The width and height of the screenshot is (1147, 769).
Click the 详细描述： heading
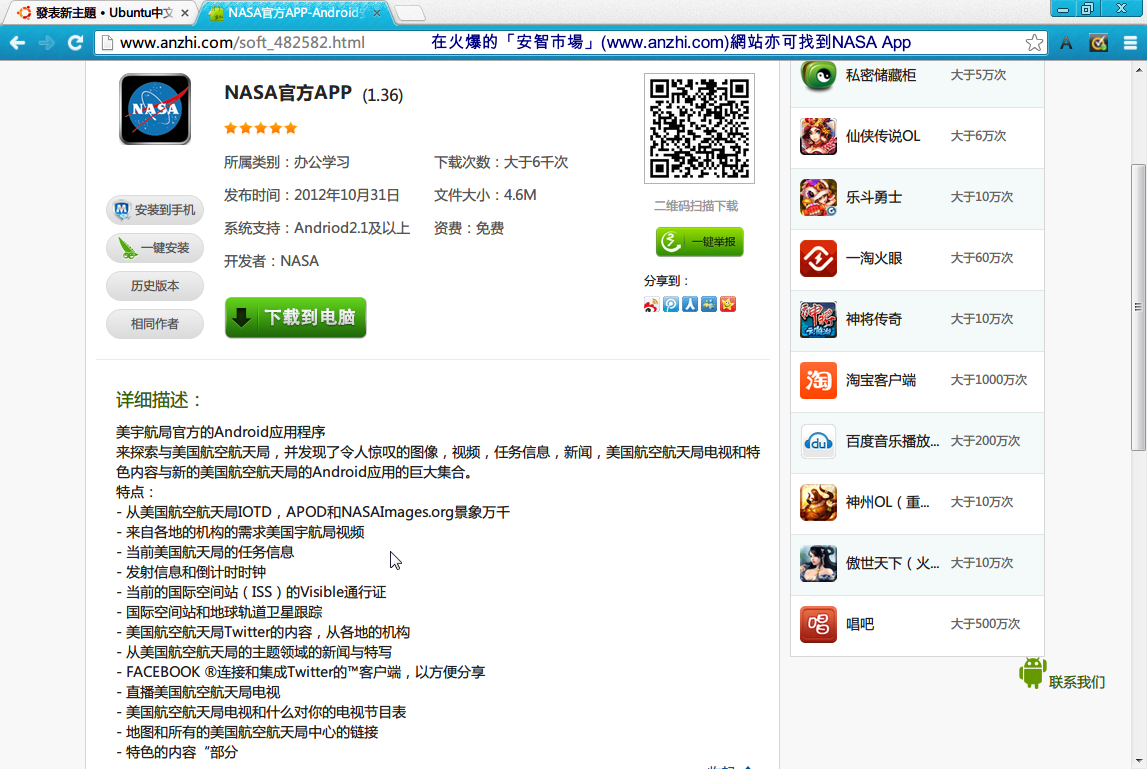(159, 399)
